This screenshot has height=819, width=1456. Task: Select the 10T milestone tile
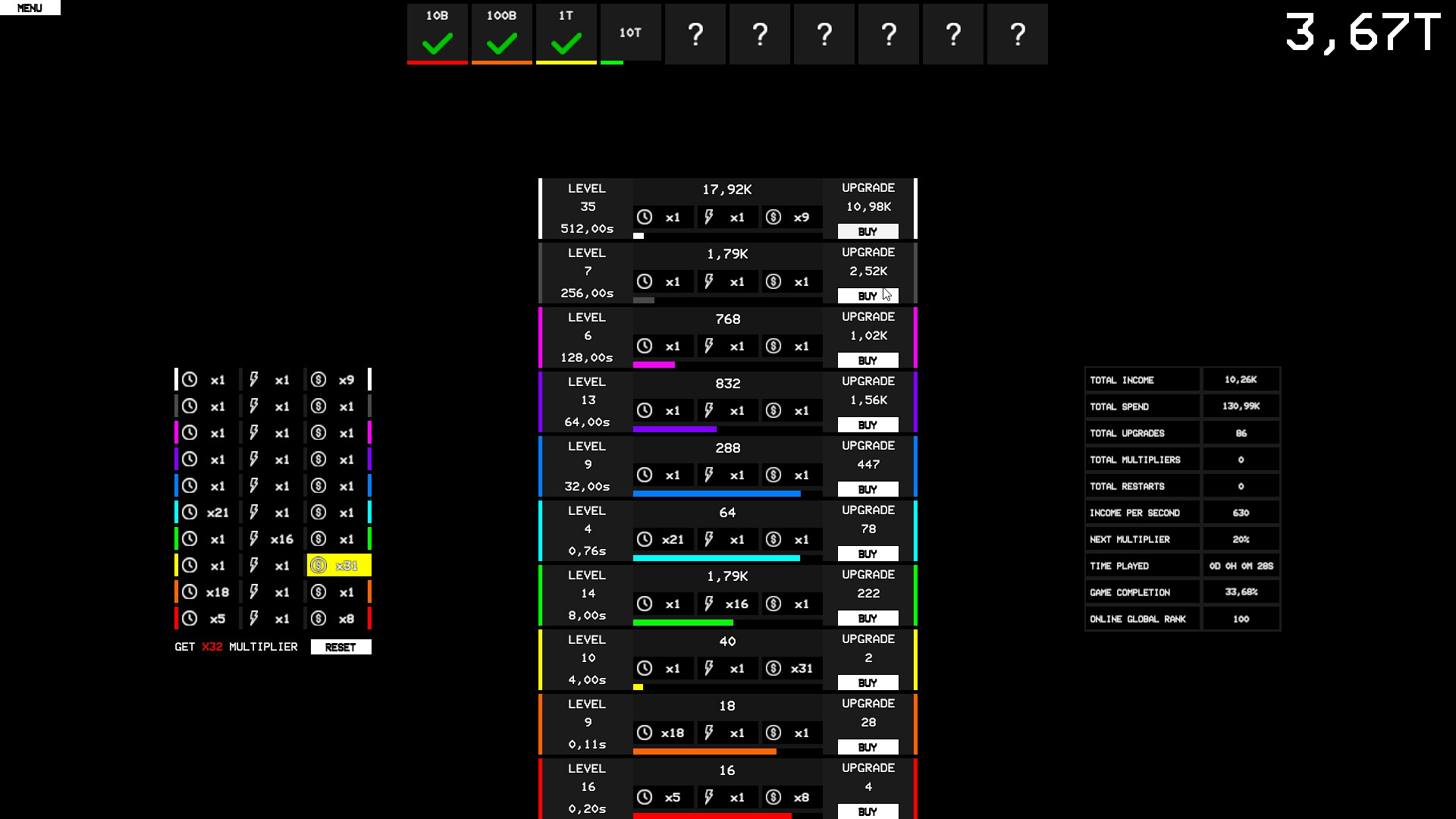click(630, 33)
